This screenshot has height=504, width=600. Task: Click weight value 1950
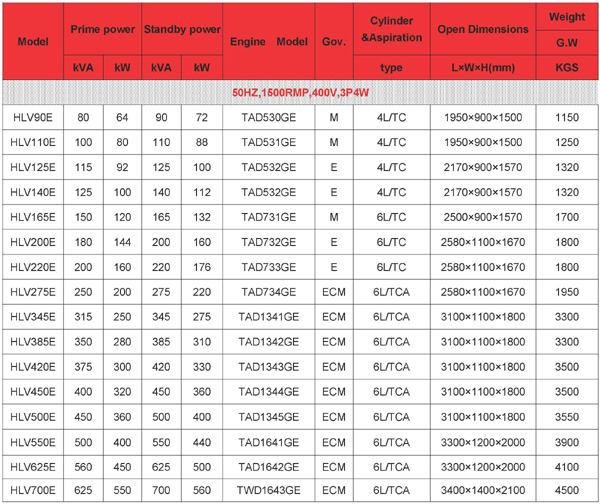click(567, 292)
